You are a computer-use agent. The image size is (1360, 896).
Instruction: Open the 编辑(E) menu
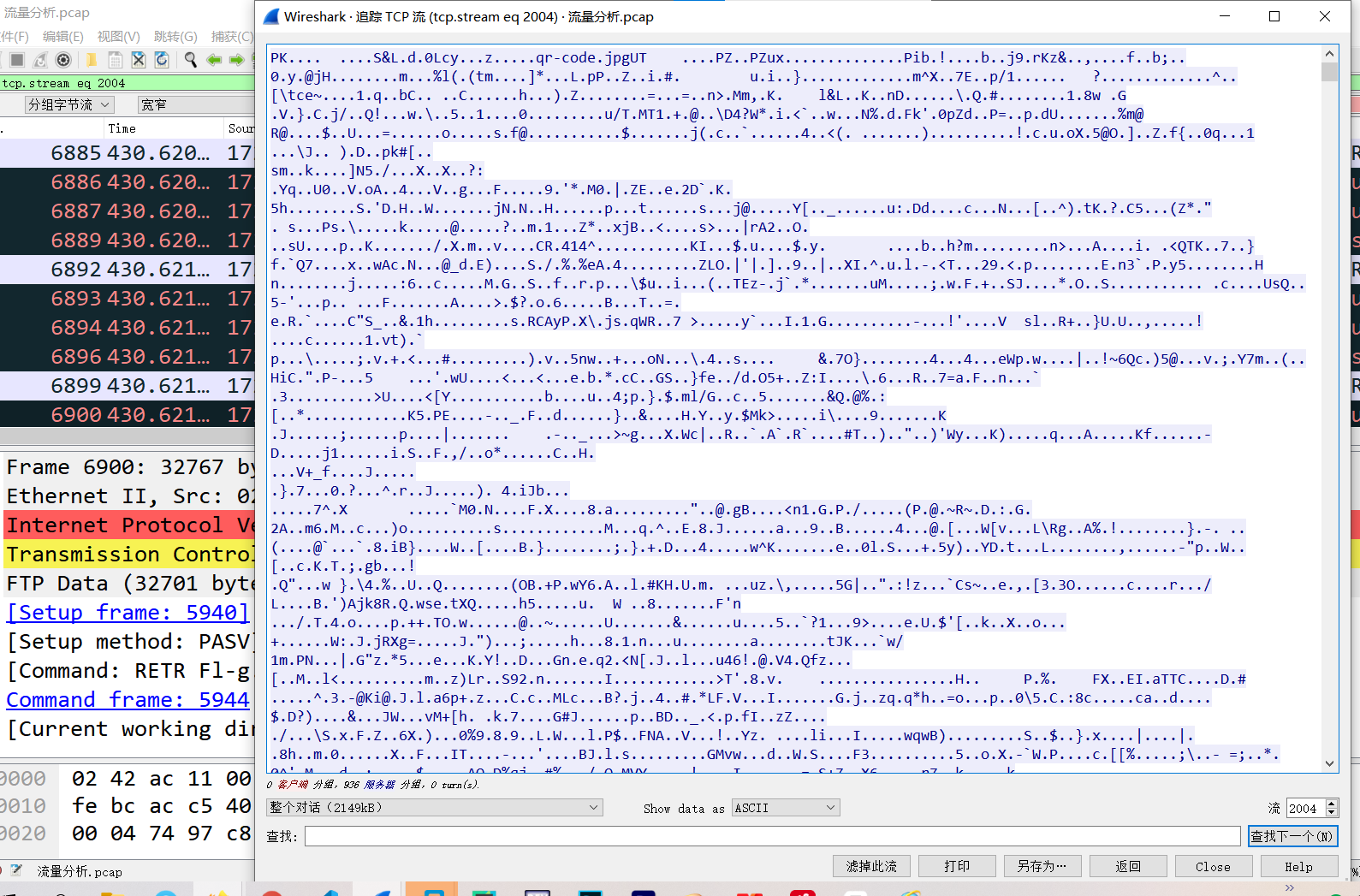click(63, 36)
